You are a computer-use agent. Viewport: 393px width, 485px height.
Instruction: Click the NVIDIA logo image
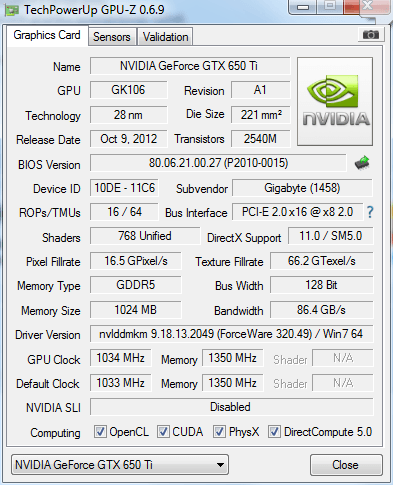[x=335, y=101]
